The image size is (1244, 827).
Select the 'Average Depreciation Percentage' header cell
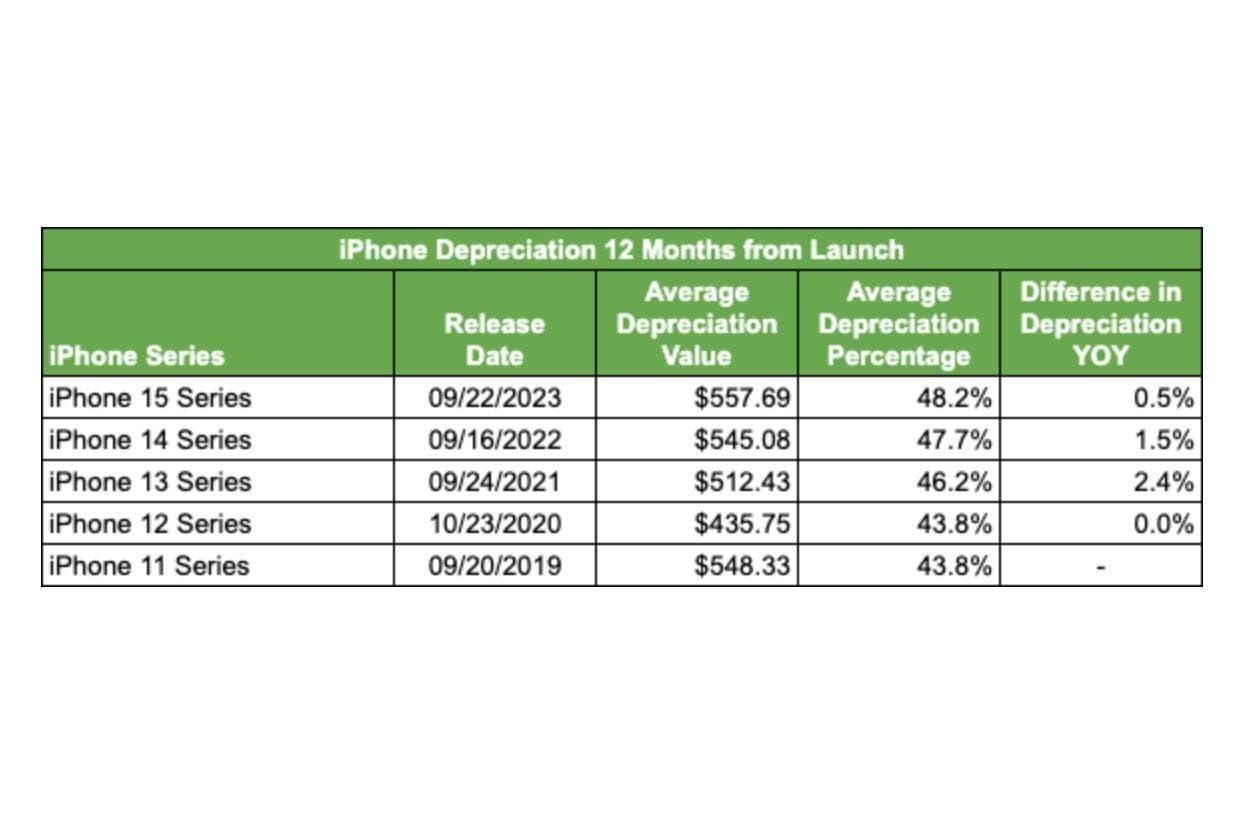click(x=899, y=323)
